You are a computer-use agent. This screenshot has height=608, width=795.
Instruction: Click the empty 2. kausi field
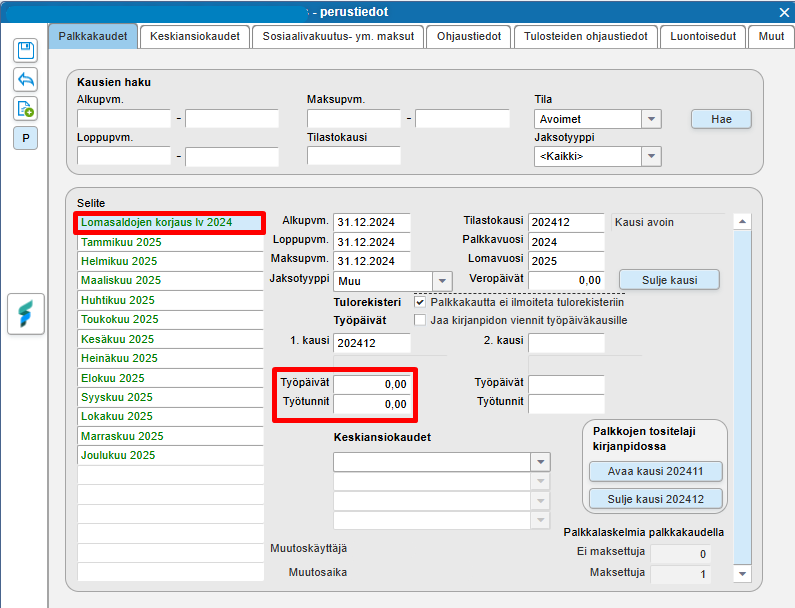click(x=566, y=343)
